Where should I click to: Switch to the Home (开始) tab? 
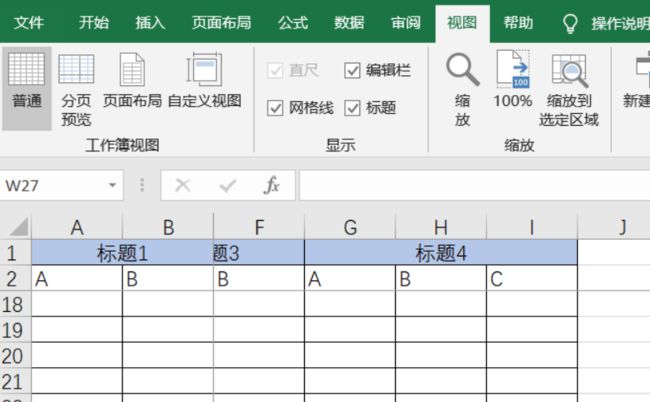pyautogui.click(x=94, y=23)
